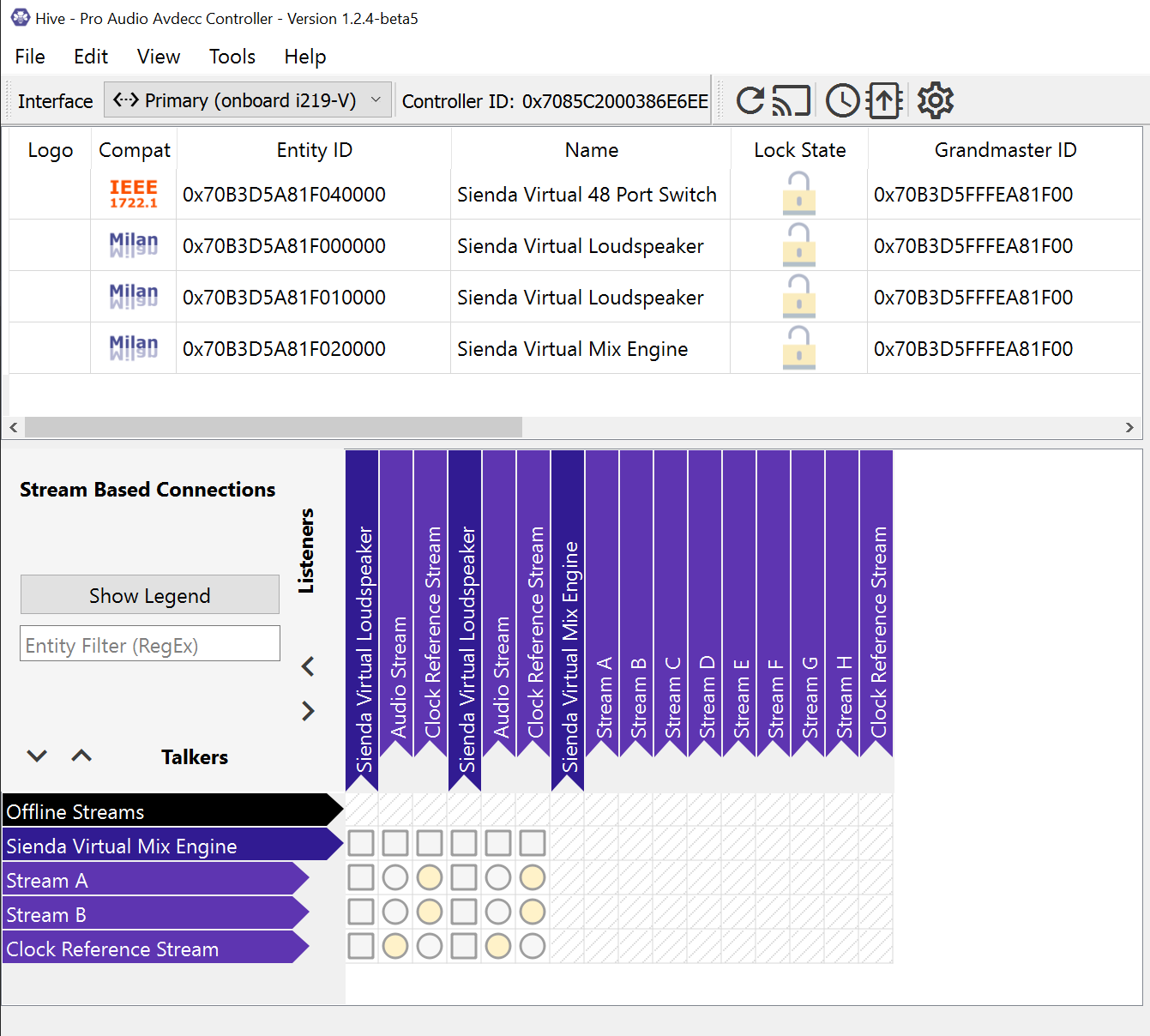Sort by the Lock State column header
Viewport: 1150px width, 1036px height.
799,149
